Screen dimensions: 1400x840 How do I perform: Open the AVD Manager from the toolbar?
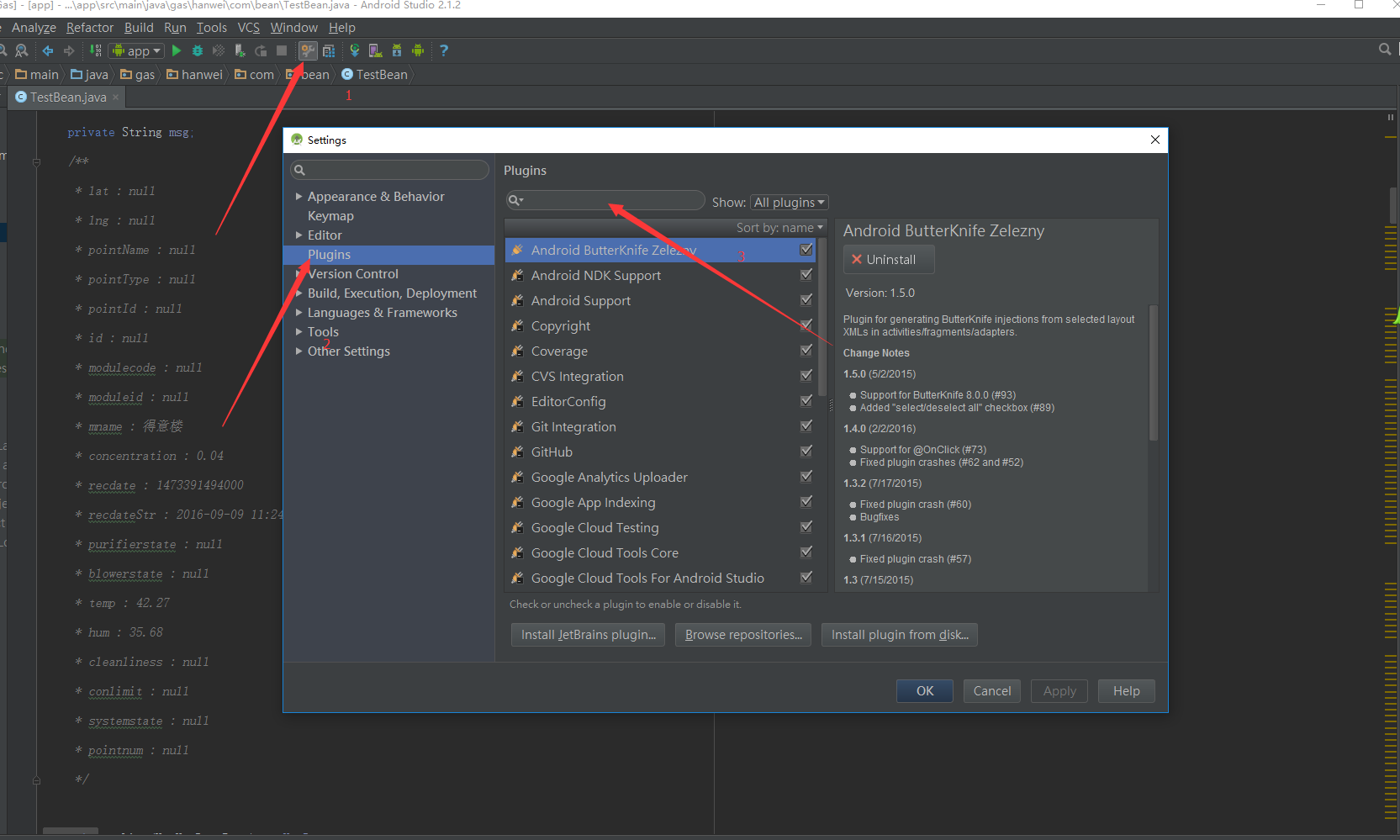(376, 50)
